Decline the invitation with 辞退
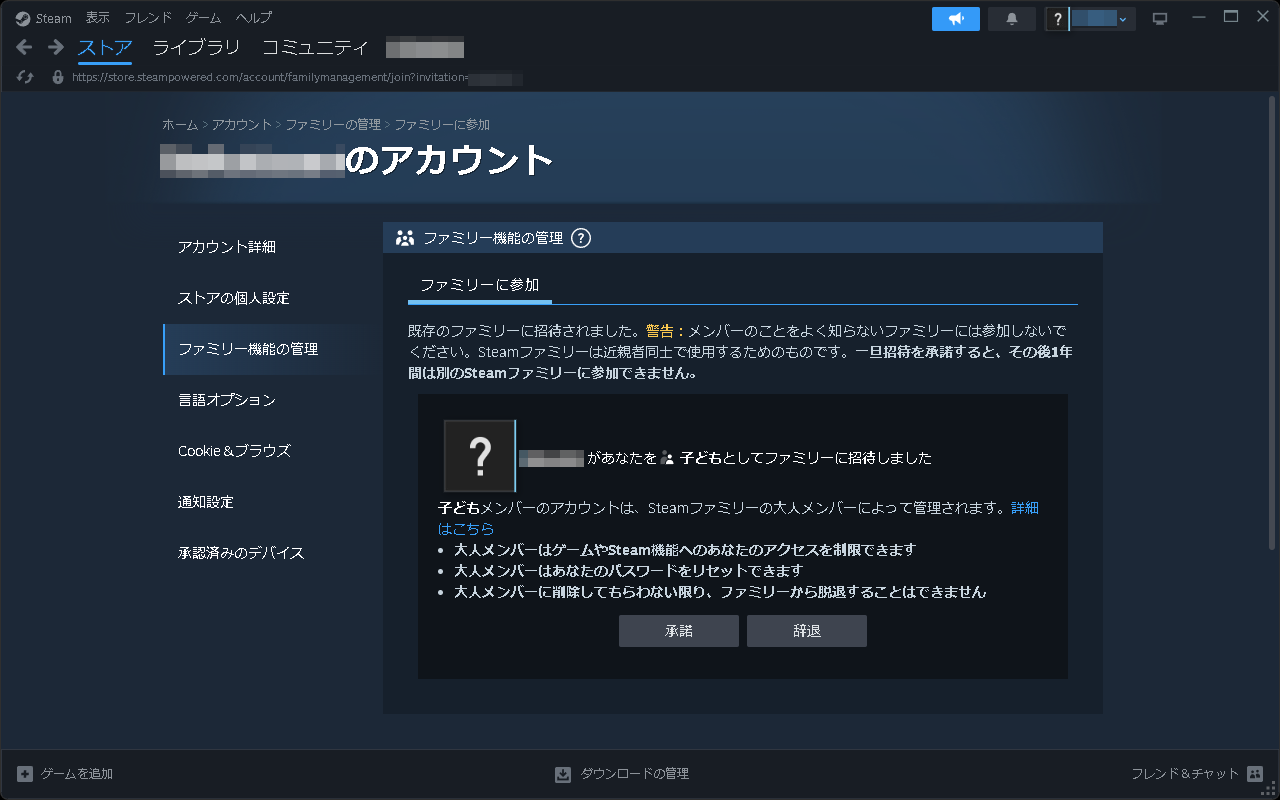Screen dimensions: 1280x800 pyautogui.click(x=806, y=630)
